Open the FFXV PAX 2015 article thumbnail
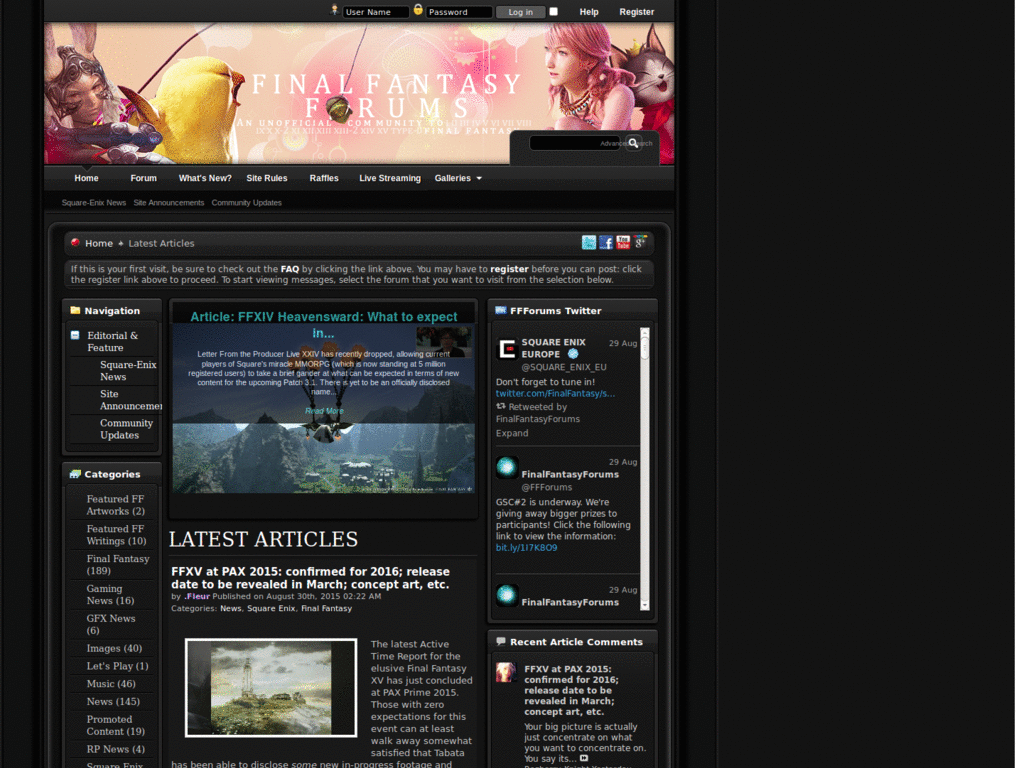1024x768 pixels. click(271, 688)
